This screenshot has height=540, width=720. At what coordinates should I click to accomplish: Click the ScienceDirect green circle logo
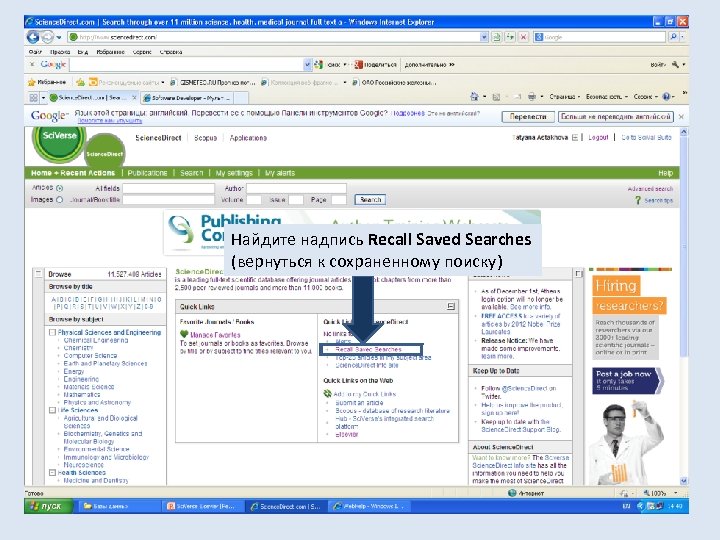point(105,150)
